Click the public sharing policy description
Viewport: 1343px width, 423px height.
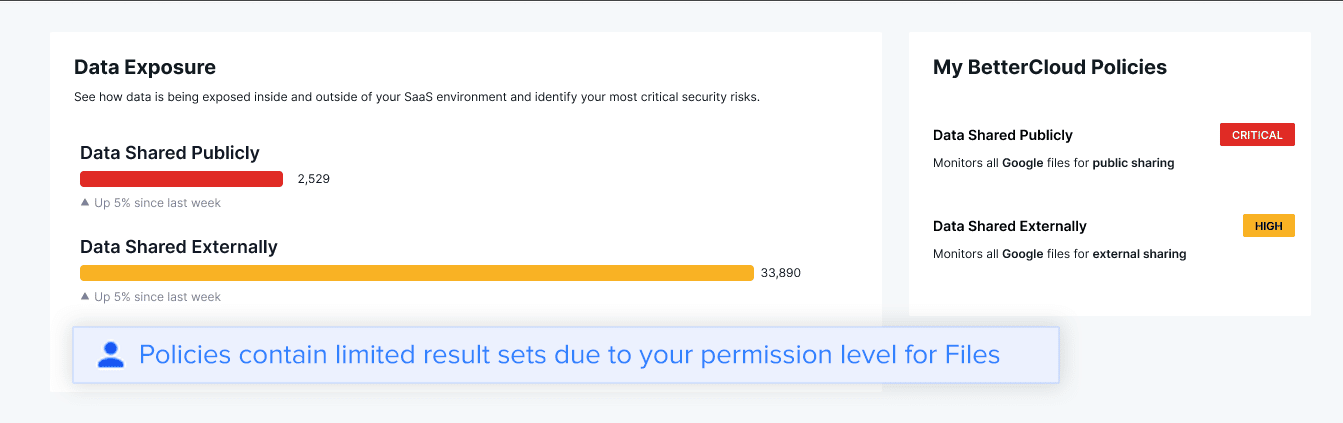pos(1054,162)
